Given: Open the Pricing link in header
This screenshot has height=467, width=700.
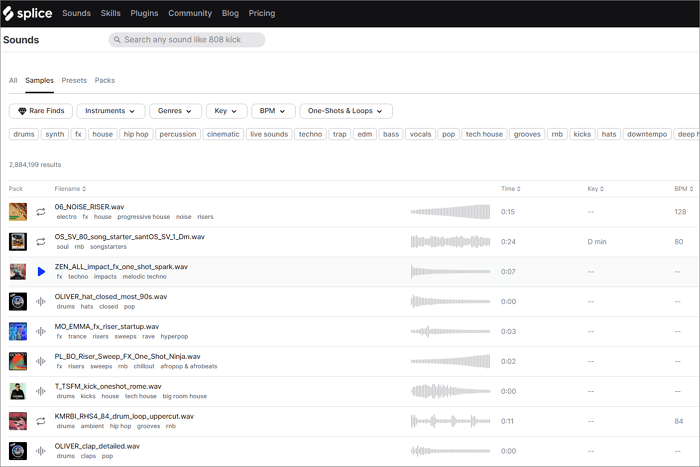Looking at the screenshot, I should point(261,13).
